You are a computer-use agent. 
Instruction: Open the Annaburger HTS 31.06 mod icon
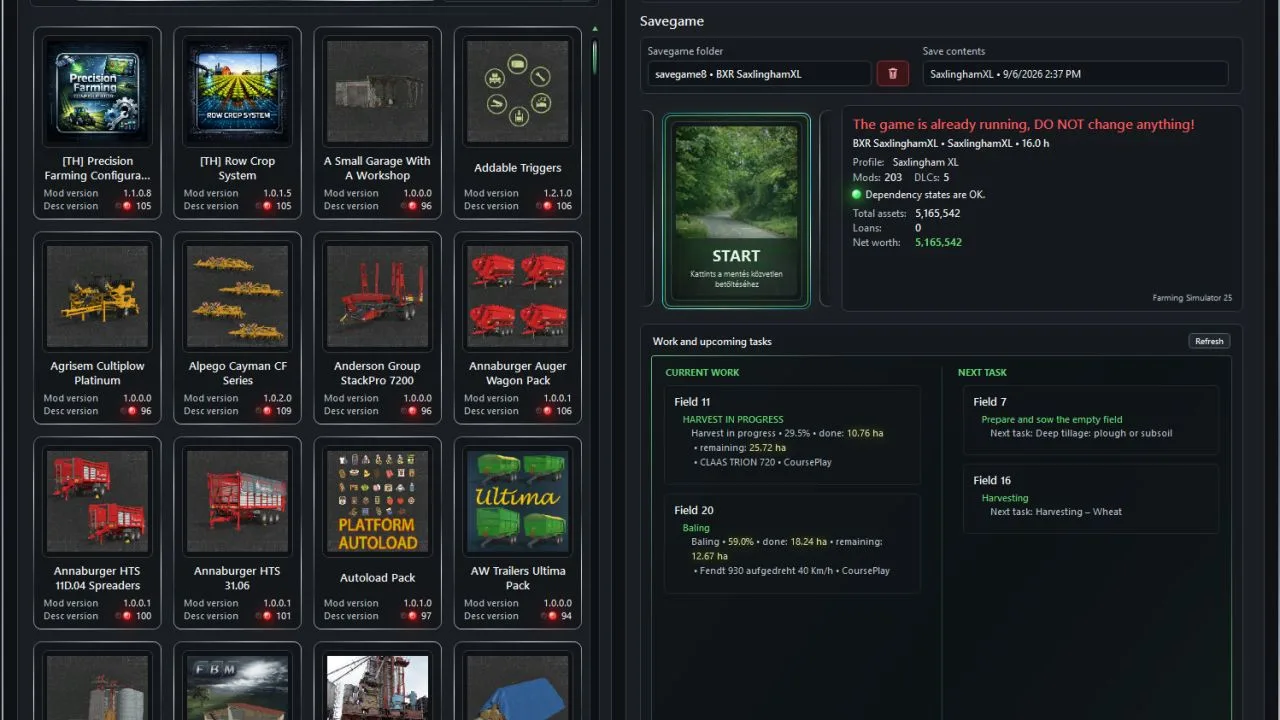pyautogui.click(x=237, y=501)
